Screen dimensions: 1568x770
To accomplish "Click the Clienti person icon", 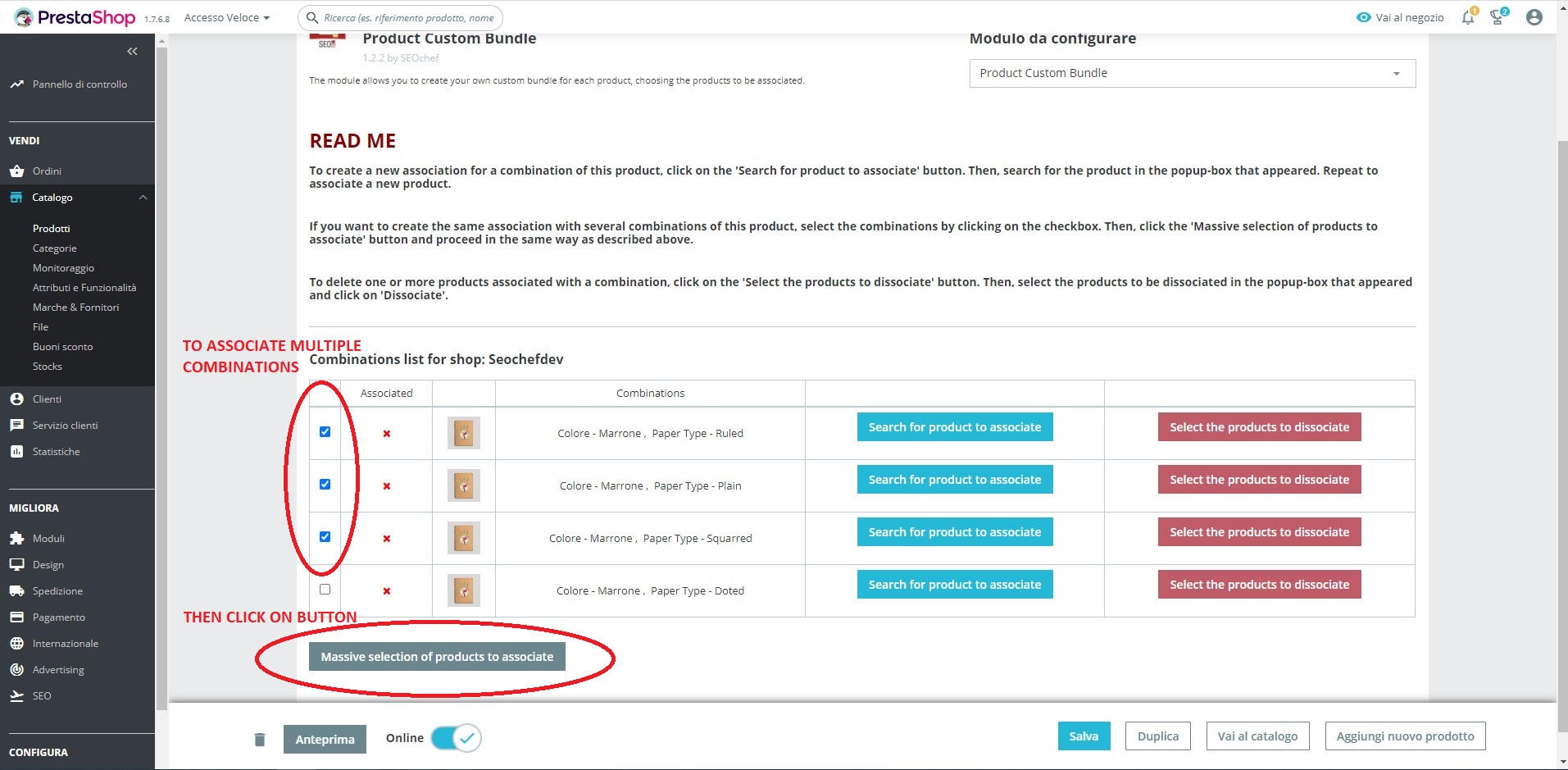I will point(16,399).
